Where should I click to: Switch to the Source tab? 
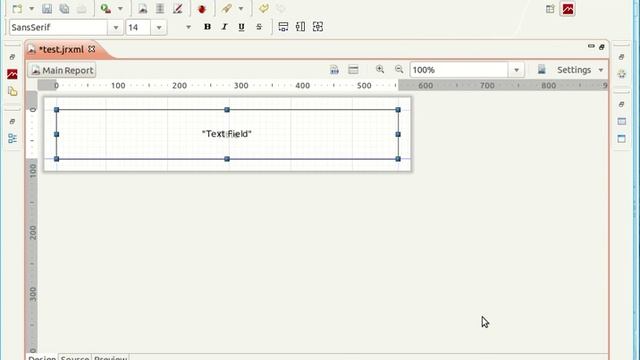coord(75,358)
